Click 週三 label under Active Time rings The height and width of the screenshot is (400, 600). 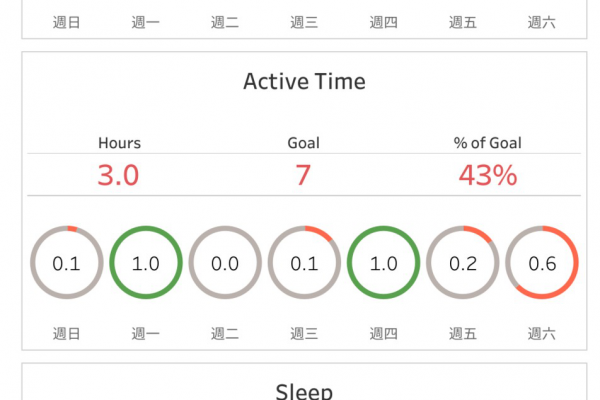pyautogui.click(x=304, y=334)
